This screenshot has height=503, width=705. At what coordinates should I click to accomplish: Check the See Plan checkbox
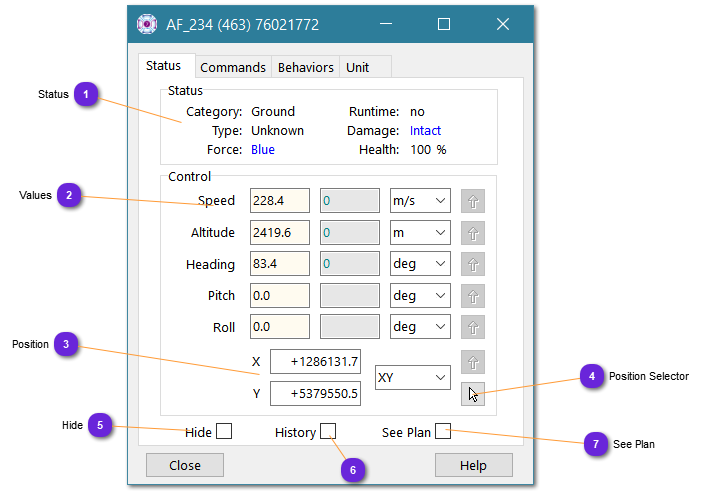pos(443,432)
